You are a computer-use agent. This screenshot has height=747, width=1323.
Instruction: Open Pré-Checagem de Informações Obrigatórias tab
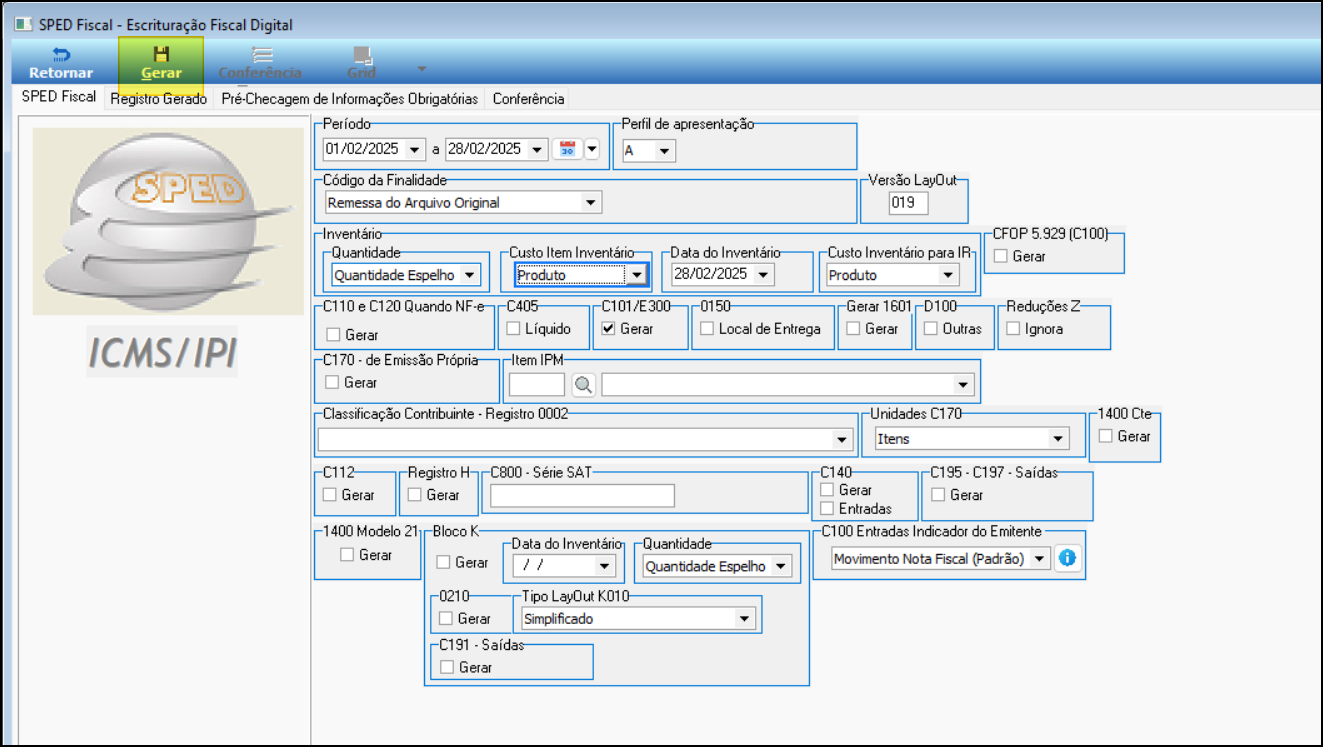coord(350,99)
